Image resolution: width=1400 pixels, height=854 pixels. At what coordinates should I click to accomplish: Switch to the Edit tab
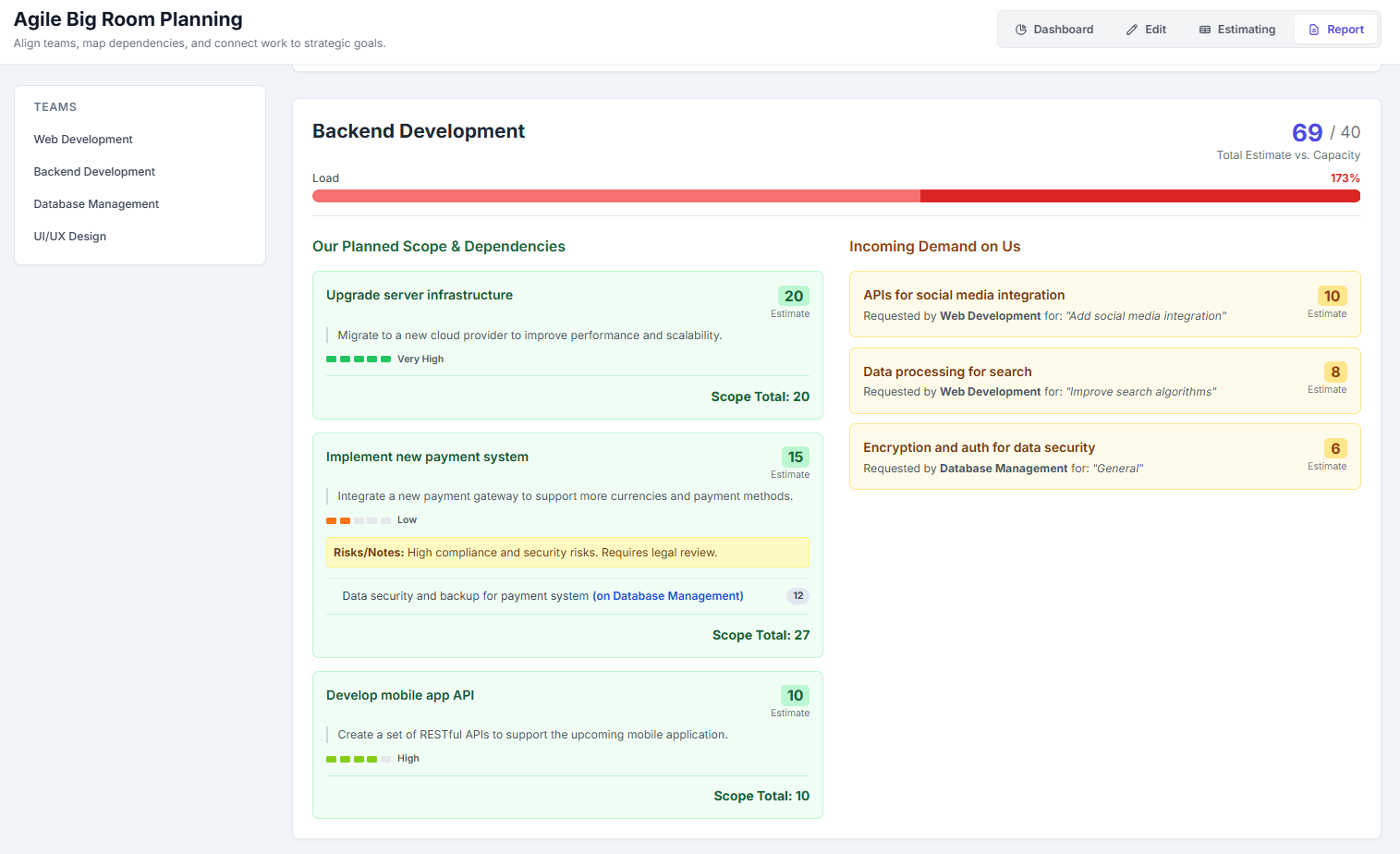pyautogui.click(x=1146, y=29)
